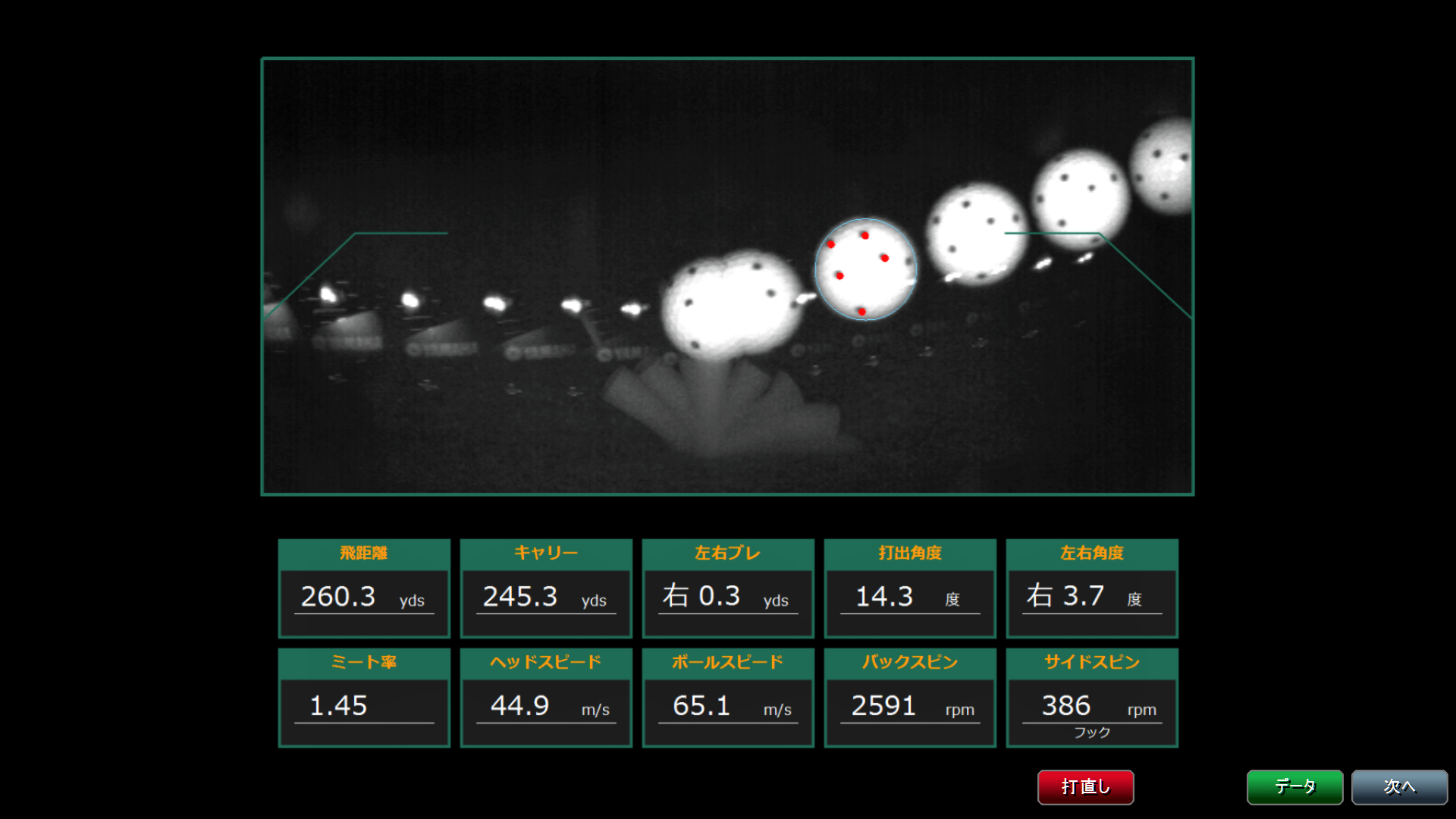Click the circled ball with red markers

[x=865, y=270]
